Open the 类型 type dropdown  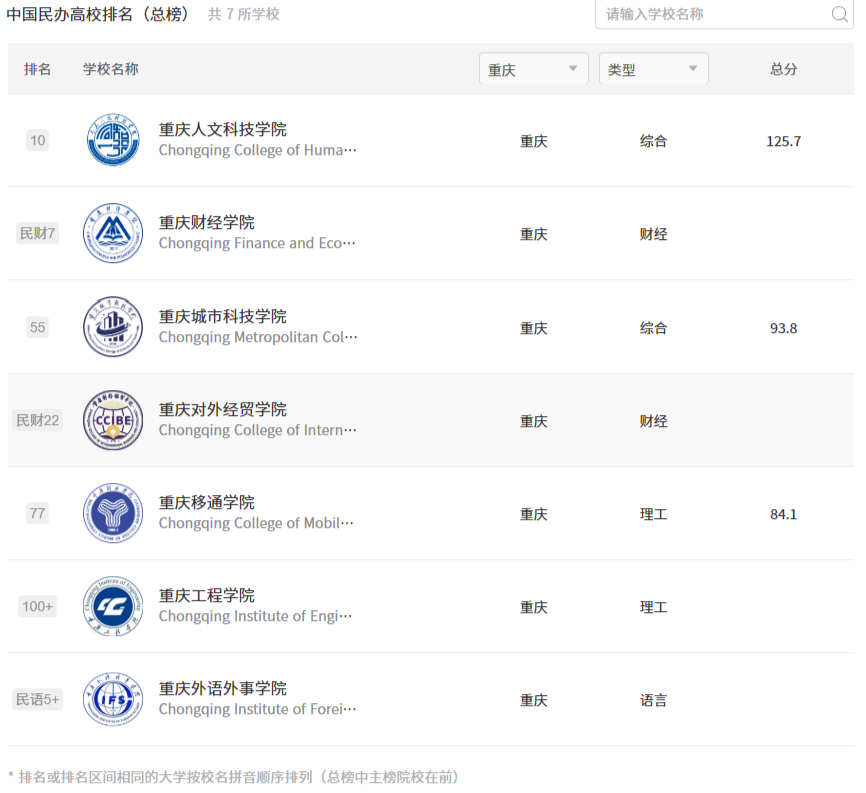[653, 68]
